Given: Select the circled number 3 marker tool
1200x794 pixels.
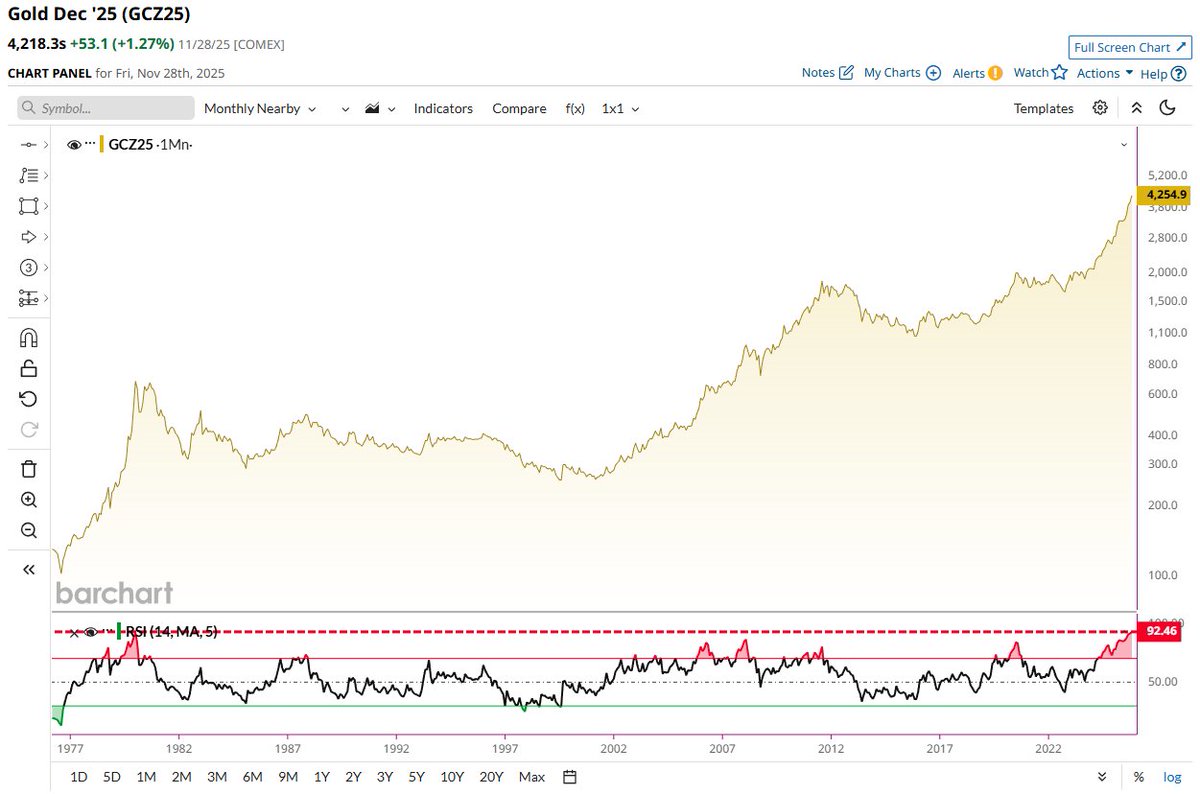Looking at the screenshot, I should [29, 268].
